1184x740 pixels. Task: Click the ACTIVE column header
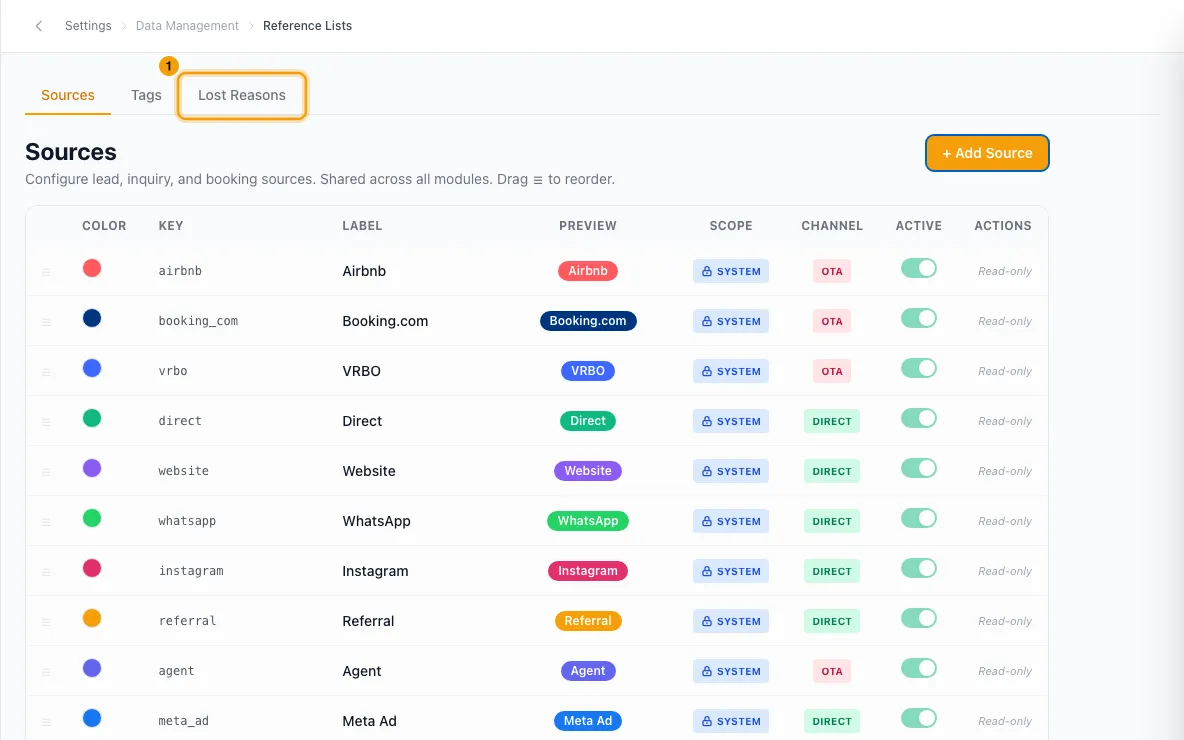click(x=918, y=226)
